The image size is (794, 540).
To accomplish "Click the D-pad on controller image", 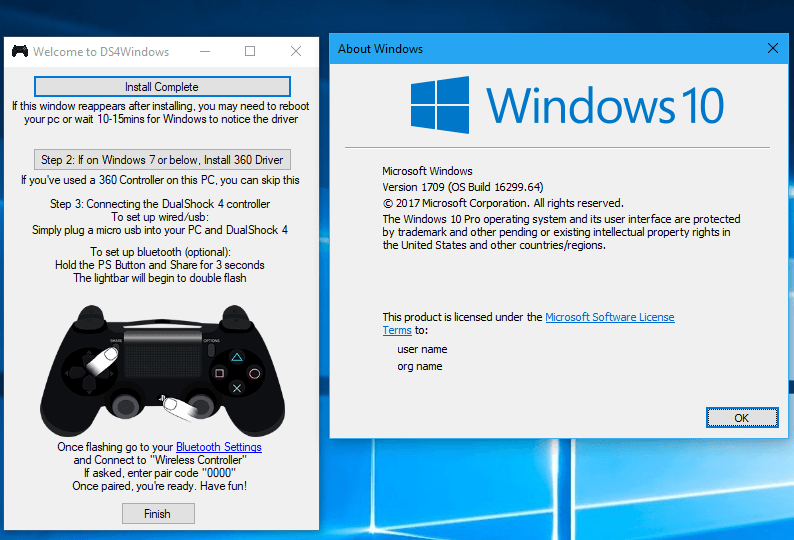I will (89, 373).
